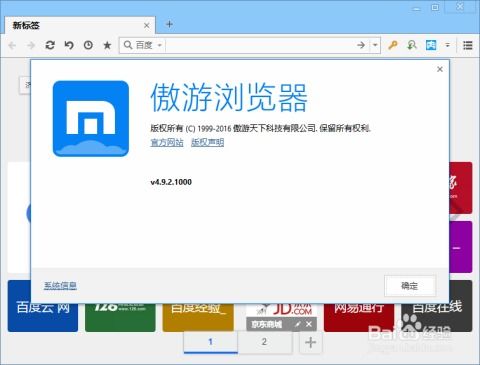The image size is (480, 365).
Task: Edit the 京东商城 tile with pencil icon
Action: (298, 324)
